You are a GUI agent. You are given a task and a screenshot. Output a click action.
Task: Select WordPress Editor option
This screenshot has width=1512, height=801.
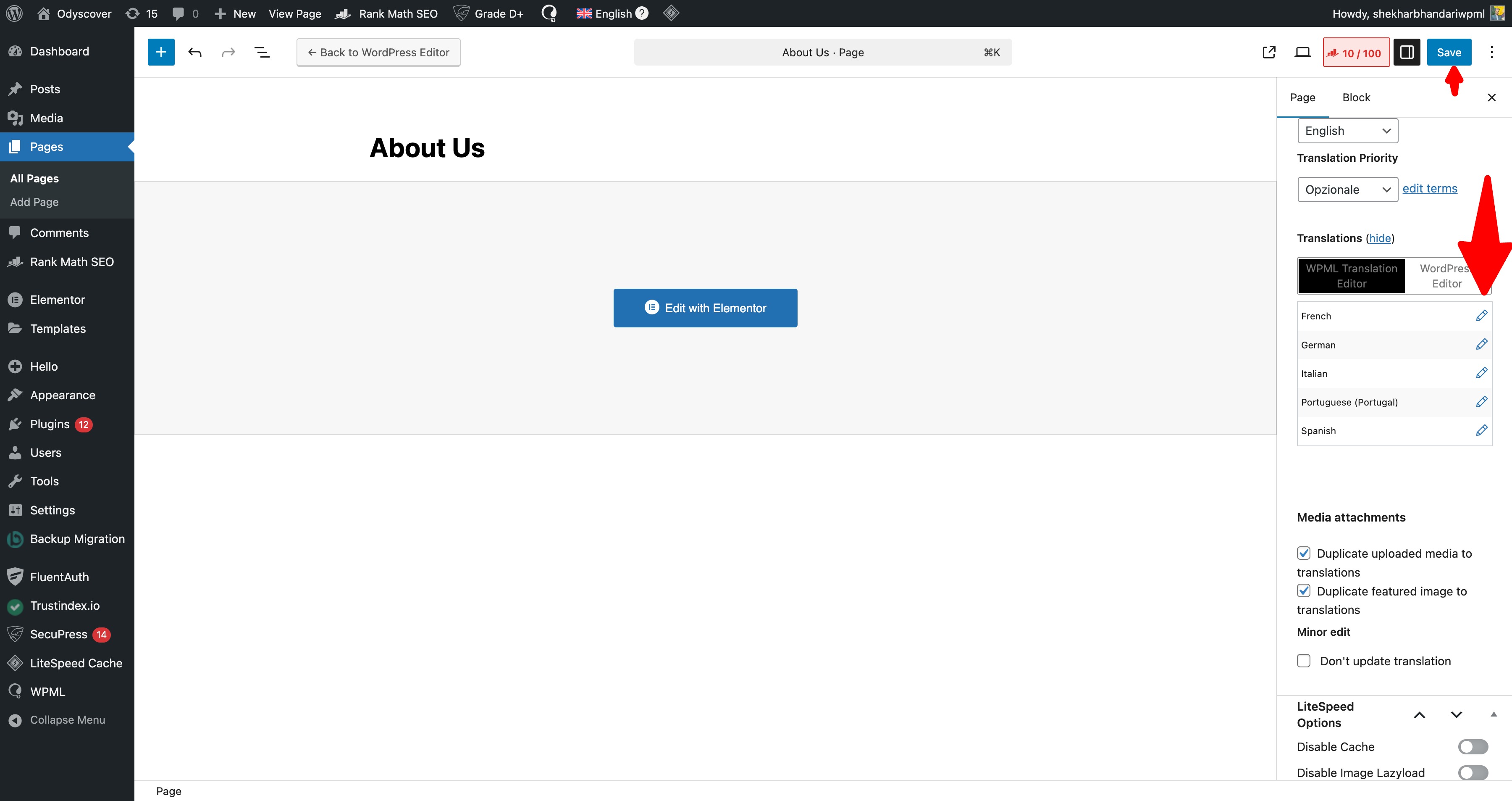pos(1447,276)
